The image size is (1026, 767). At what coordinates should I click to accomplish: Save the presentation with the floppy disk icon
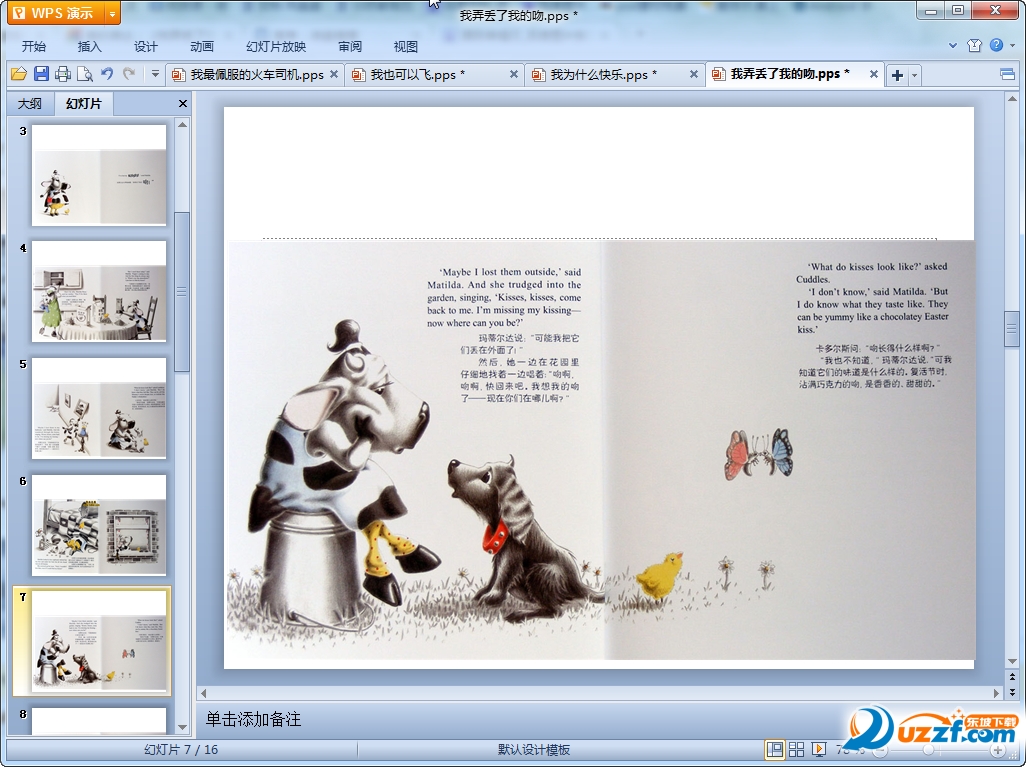41,74
